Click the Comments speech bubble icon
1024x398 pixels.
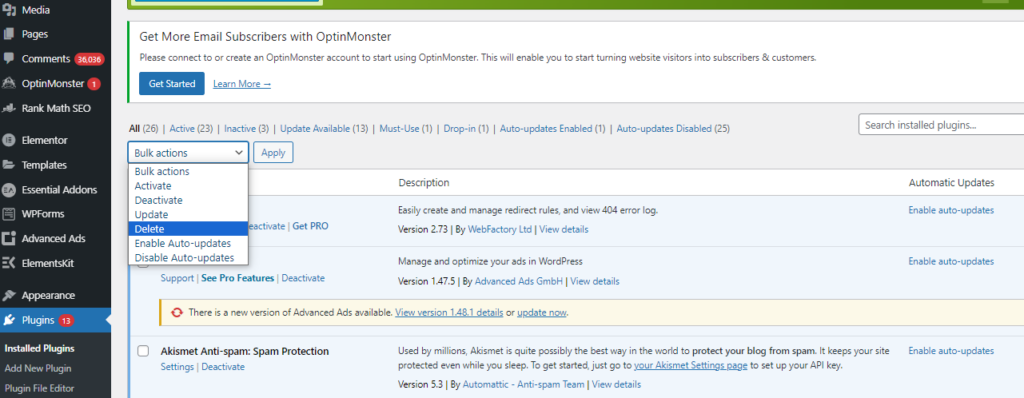[9, 58]
